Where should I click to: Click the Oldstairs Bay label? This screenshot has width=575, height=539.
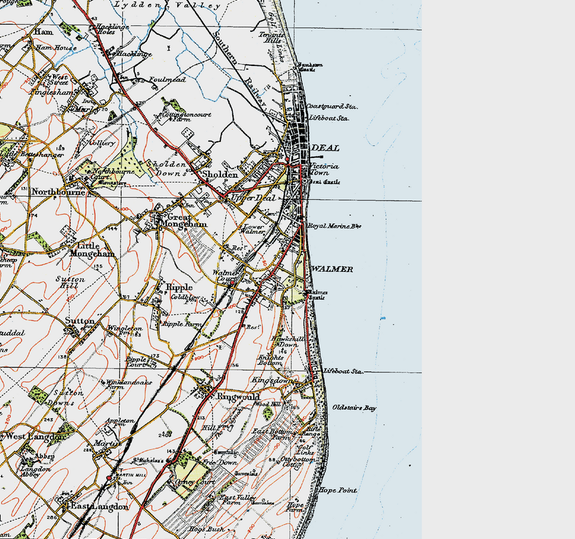pyautogui.click(x=354, y=408)
